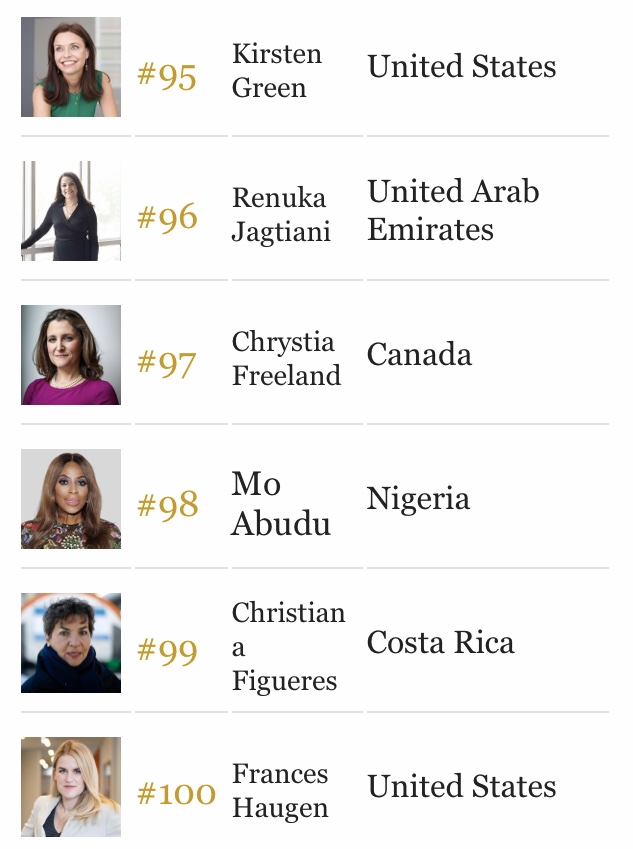Click the Kirsten Green name link
Screen dimensions: 633x849
click(x=277, y=70)
